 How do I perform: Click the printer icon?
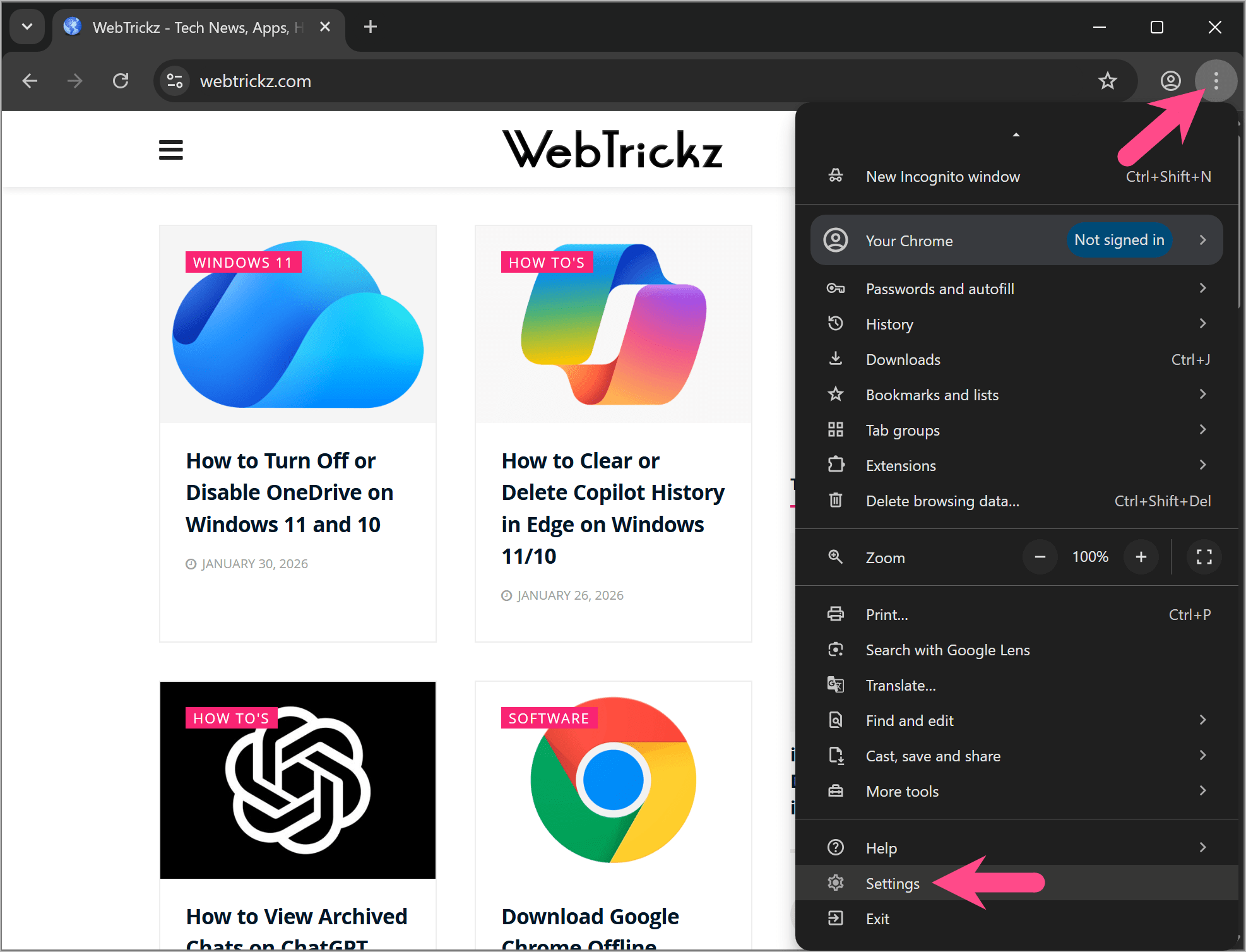pyautogui.click(x=836, y=614)
